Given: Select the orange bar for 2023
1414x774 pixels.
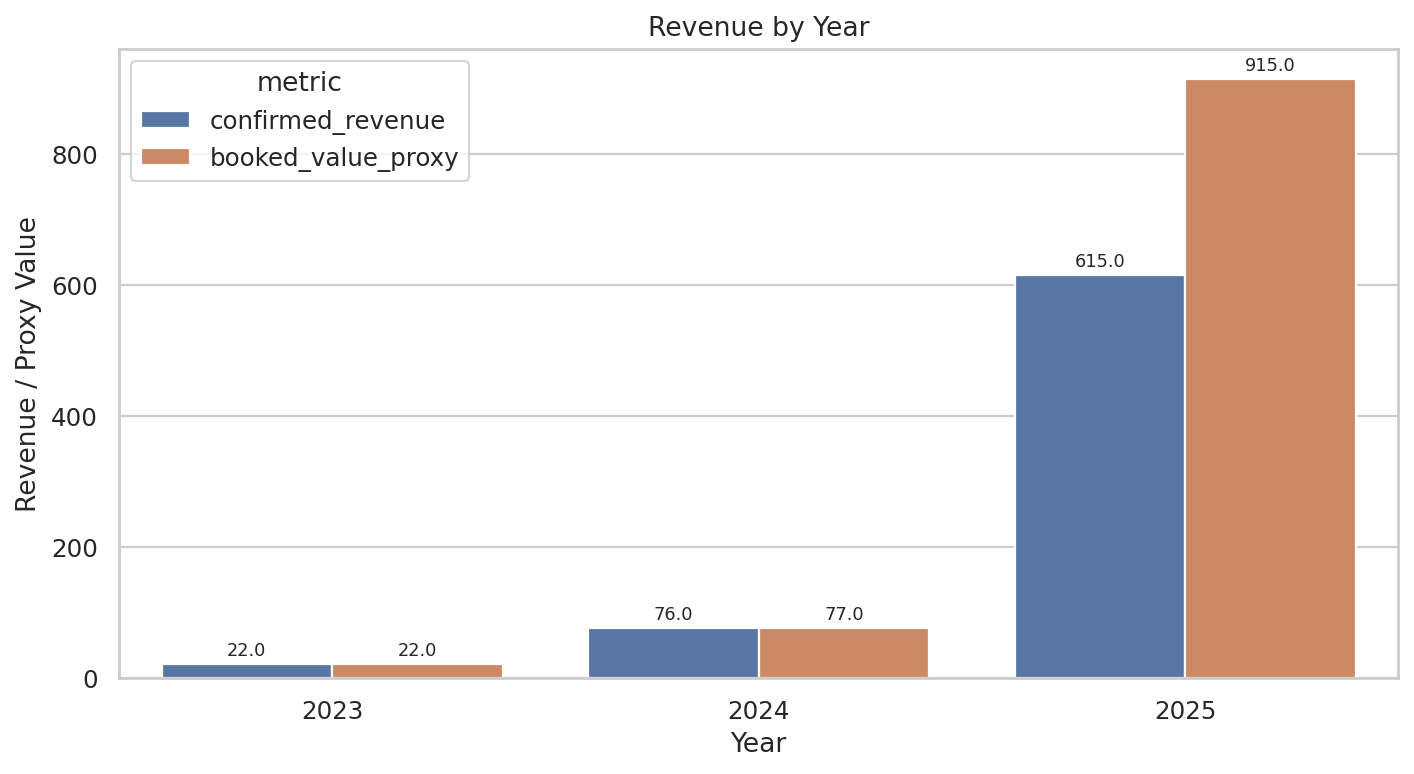Looking at the screenshot, I should click(x=416, y=672).
